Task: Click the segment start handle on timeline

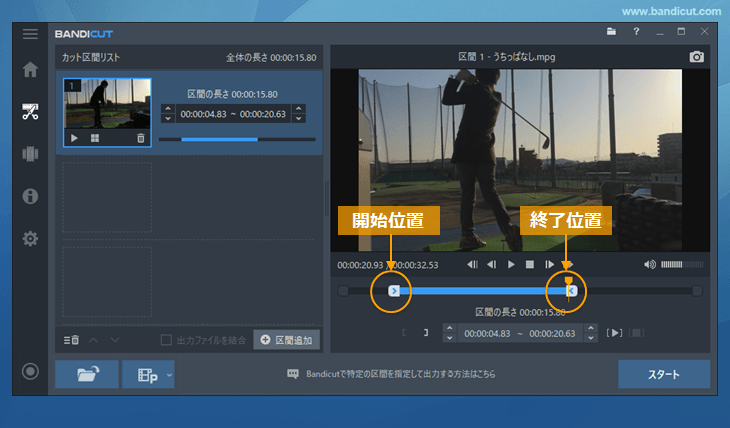Action: [x=394, y=291]
